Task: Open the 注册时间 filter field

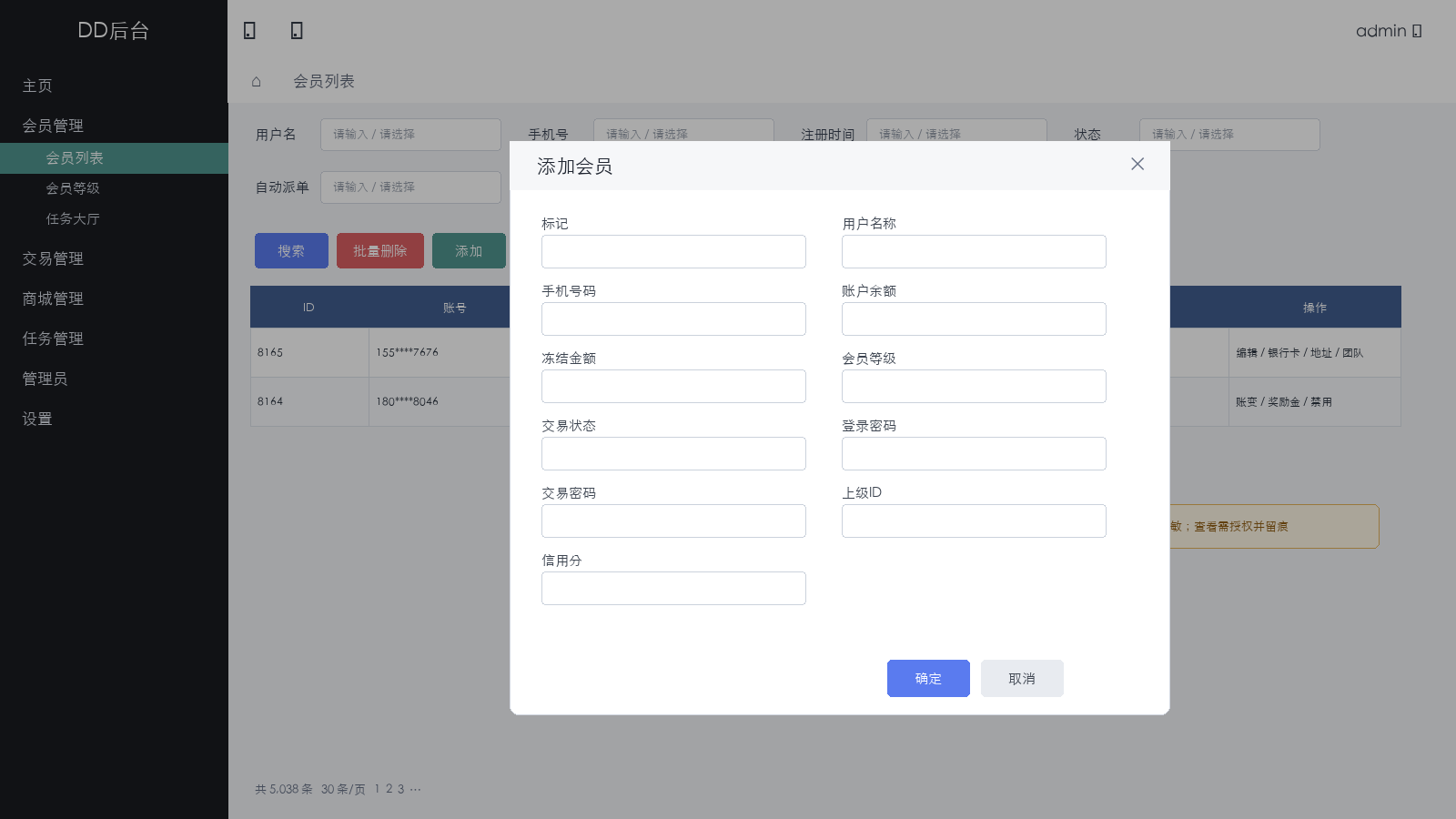Action: (956, 130)
